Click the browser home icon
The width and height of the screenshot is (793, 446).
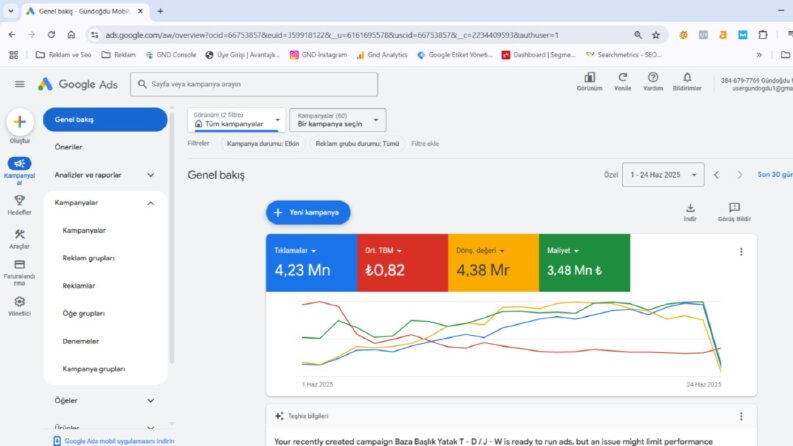coord(71,35)
